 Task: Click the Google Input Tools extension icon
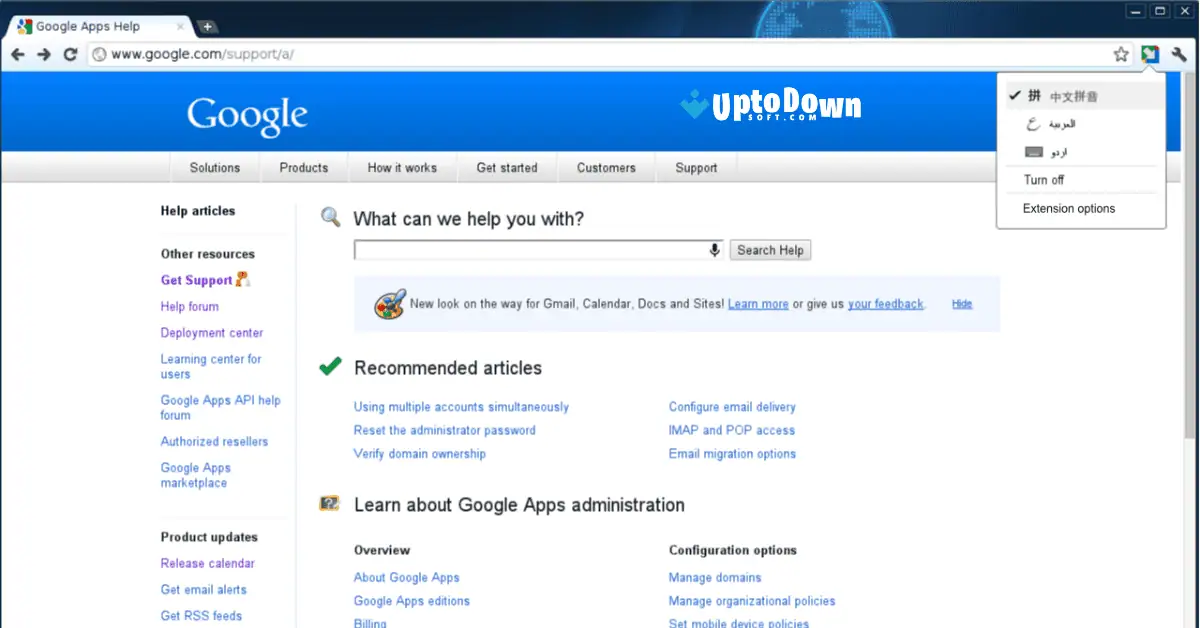1149,54
